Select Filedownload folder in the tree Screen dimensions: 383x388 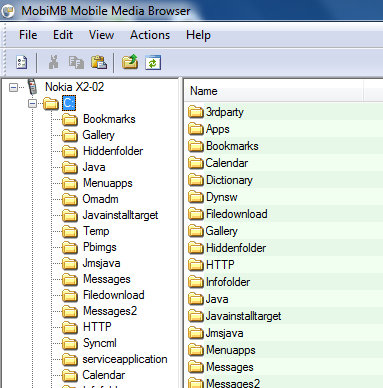click(x=114, y=295)
